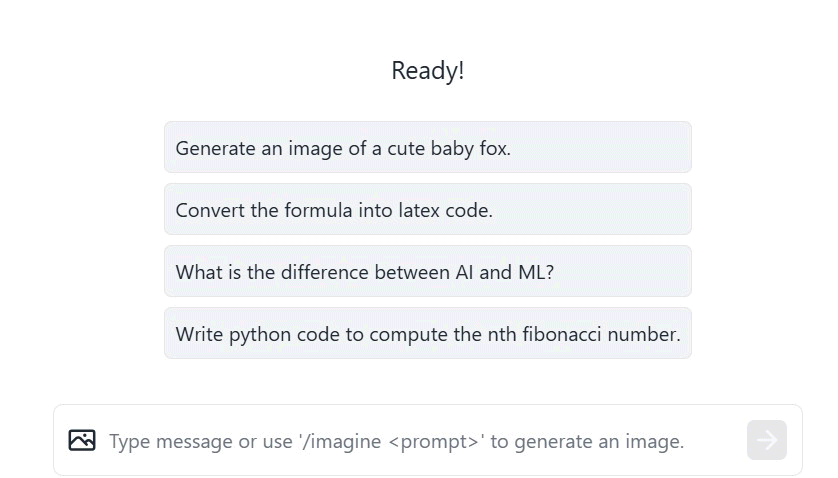The height and width of the screenshot is (478, 838).
Task: Attach an image using the landscape picture icon
Action: (x=82, y=440)
